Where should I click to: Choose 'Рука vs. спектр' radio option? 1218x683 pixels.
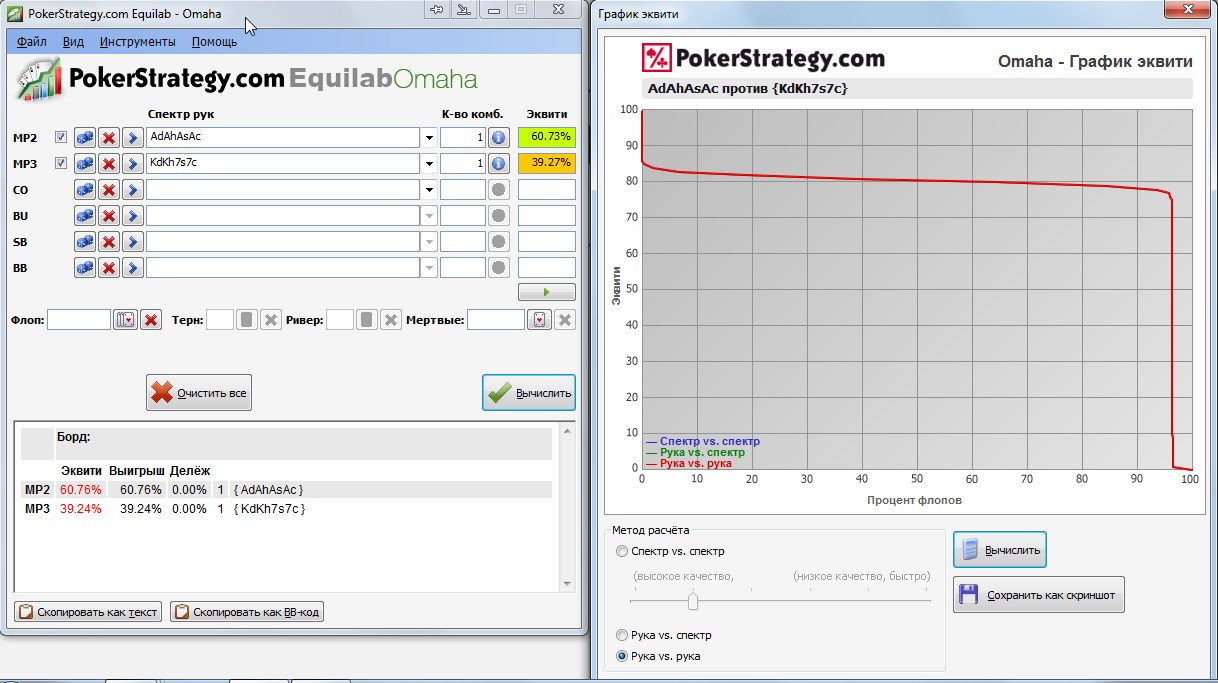pyautogui.click(x=623, y=635)
